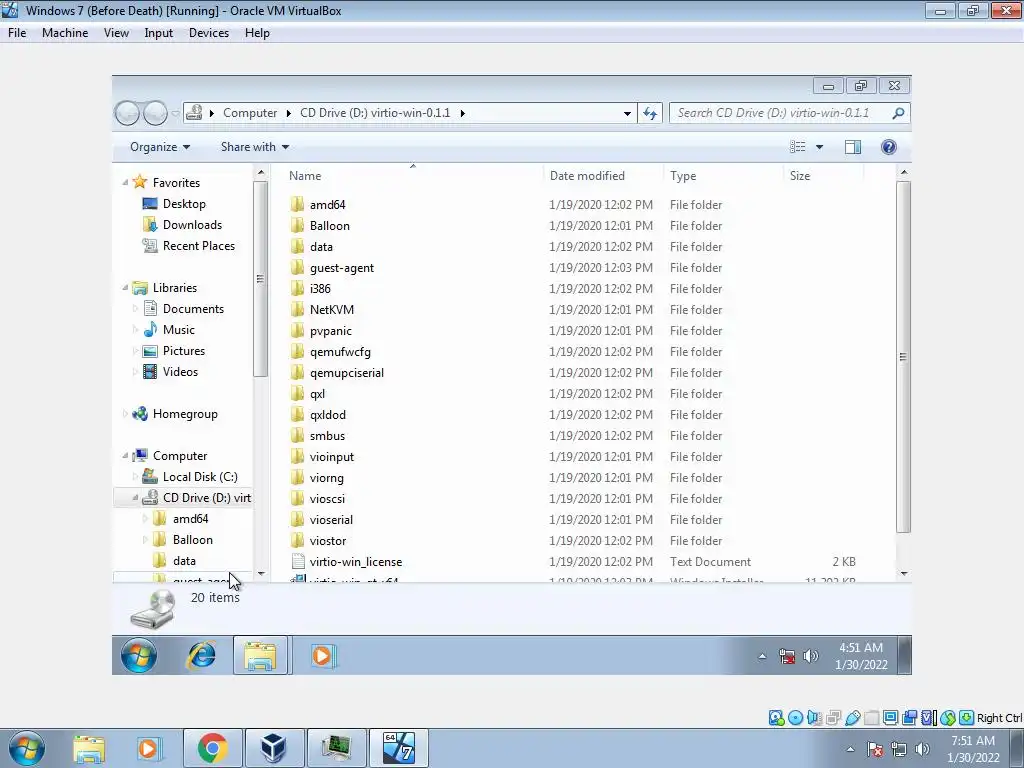Show hidden icons in guest tray
Screen dimensions: 1024x768
point(762,656)
